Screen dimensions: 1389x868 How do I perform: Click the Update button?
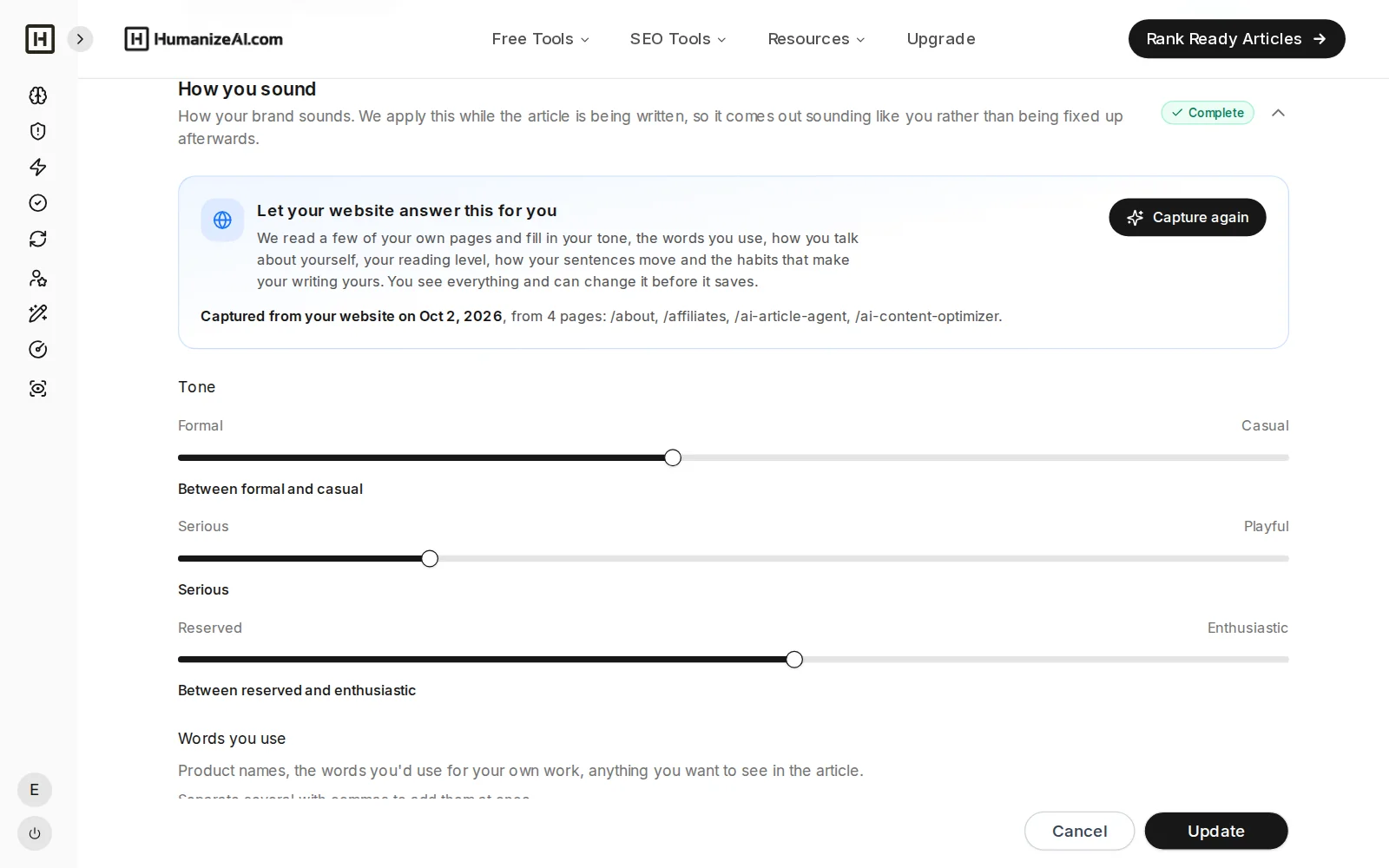pyautogui.click(x=1216, y=831)
